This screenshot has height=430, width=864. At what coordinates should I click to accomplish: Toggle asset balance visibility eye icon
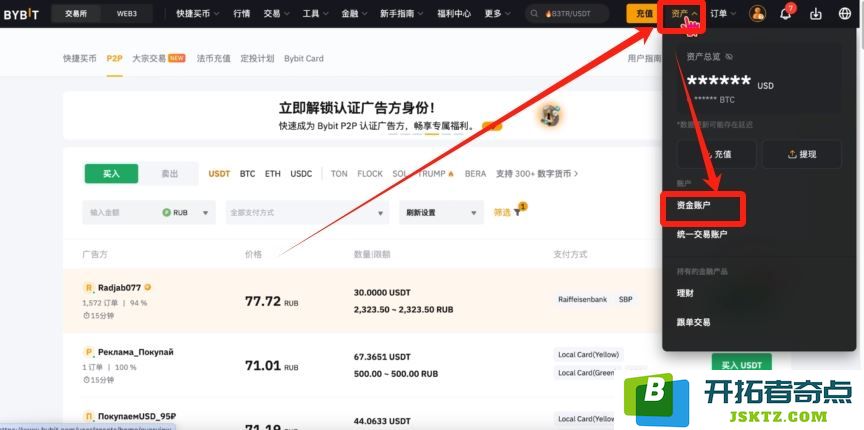click(729, 56)
